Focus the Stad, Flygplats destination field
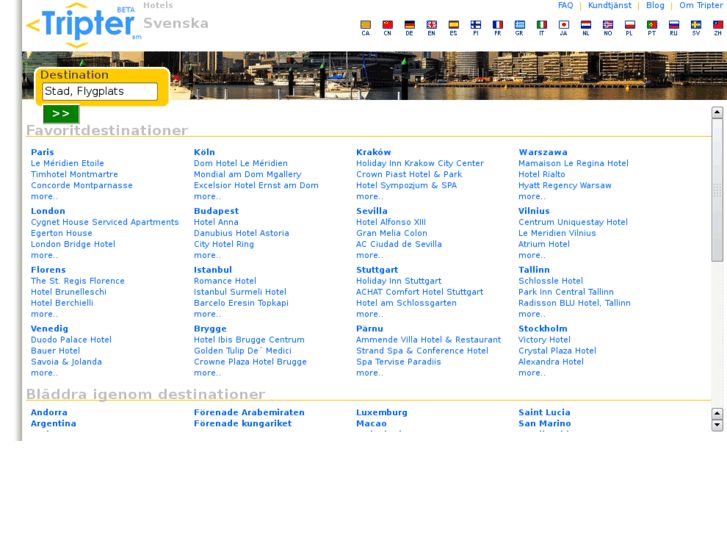727x545 pixels. [100, 91]
